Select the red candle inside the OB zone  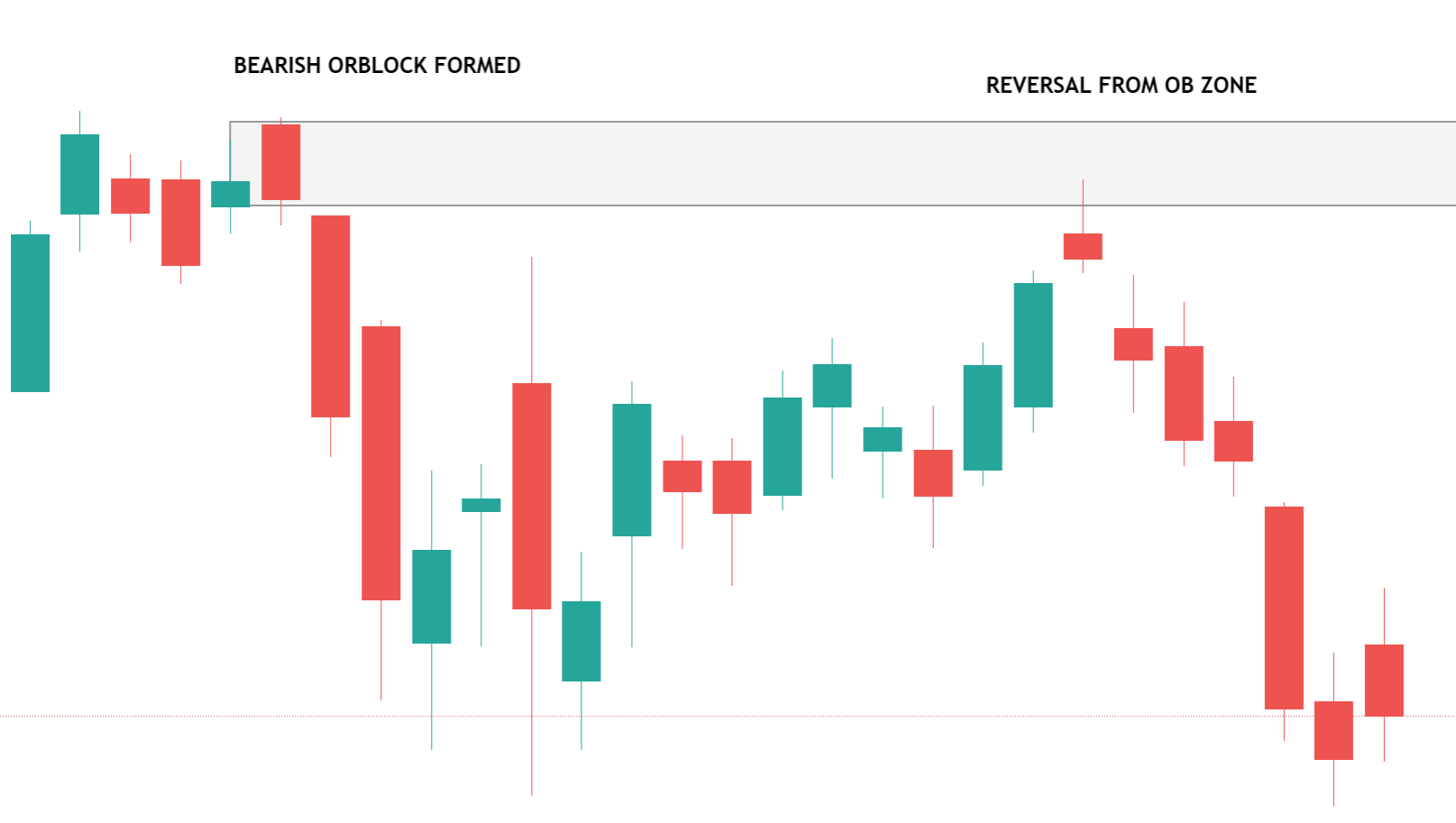pos(280,162)
